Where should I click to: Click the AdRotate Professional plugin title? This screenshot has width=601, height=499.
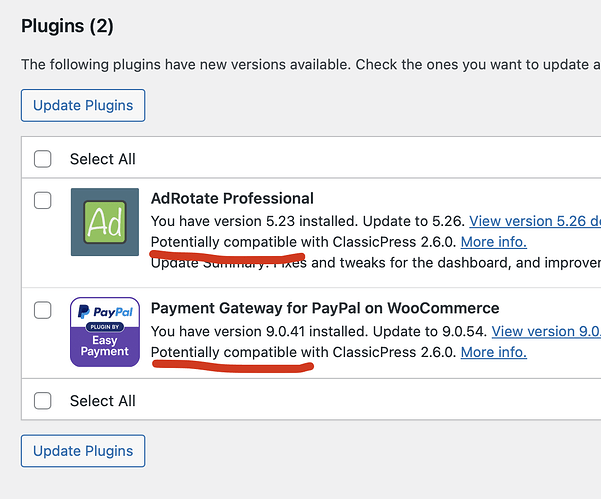(232, 198)
